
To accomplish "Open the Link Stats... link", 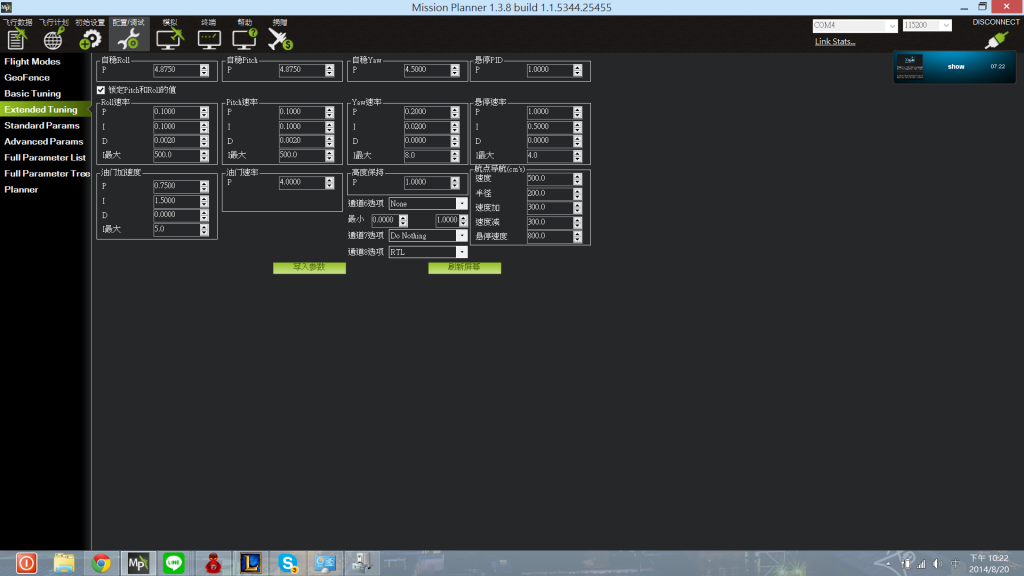I will click(x=835, y=42).
